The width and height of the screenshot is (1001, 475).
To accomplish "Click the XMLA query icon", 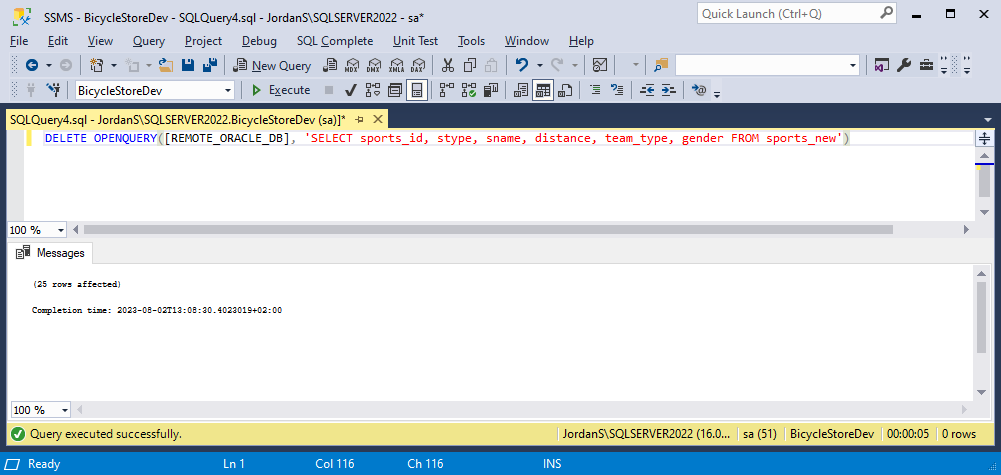I will [396, 65].
